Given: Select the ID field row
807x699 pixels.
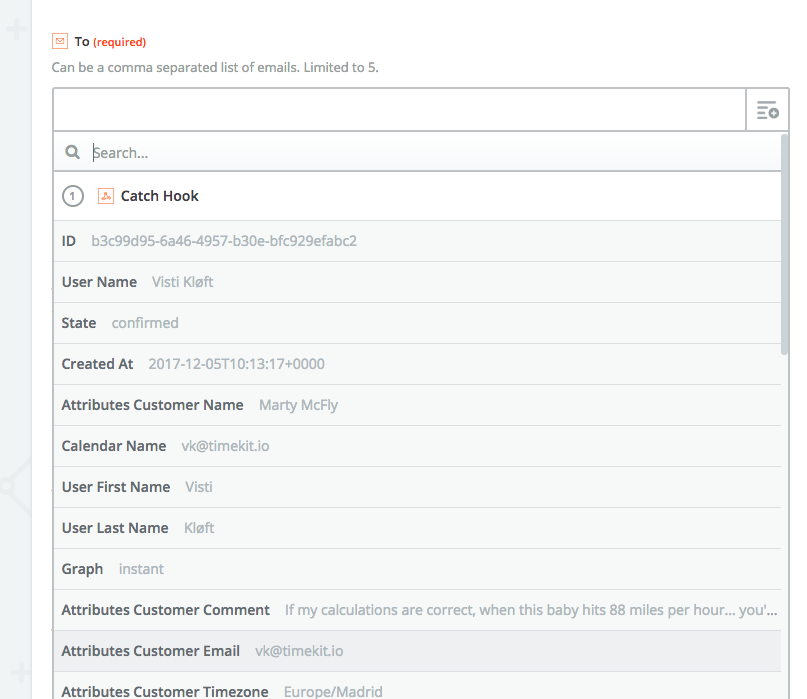Looking at the screenshot, I should (417, 241).
